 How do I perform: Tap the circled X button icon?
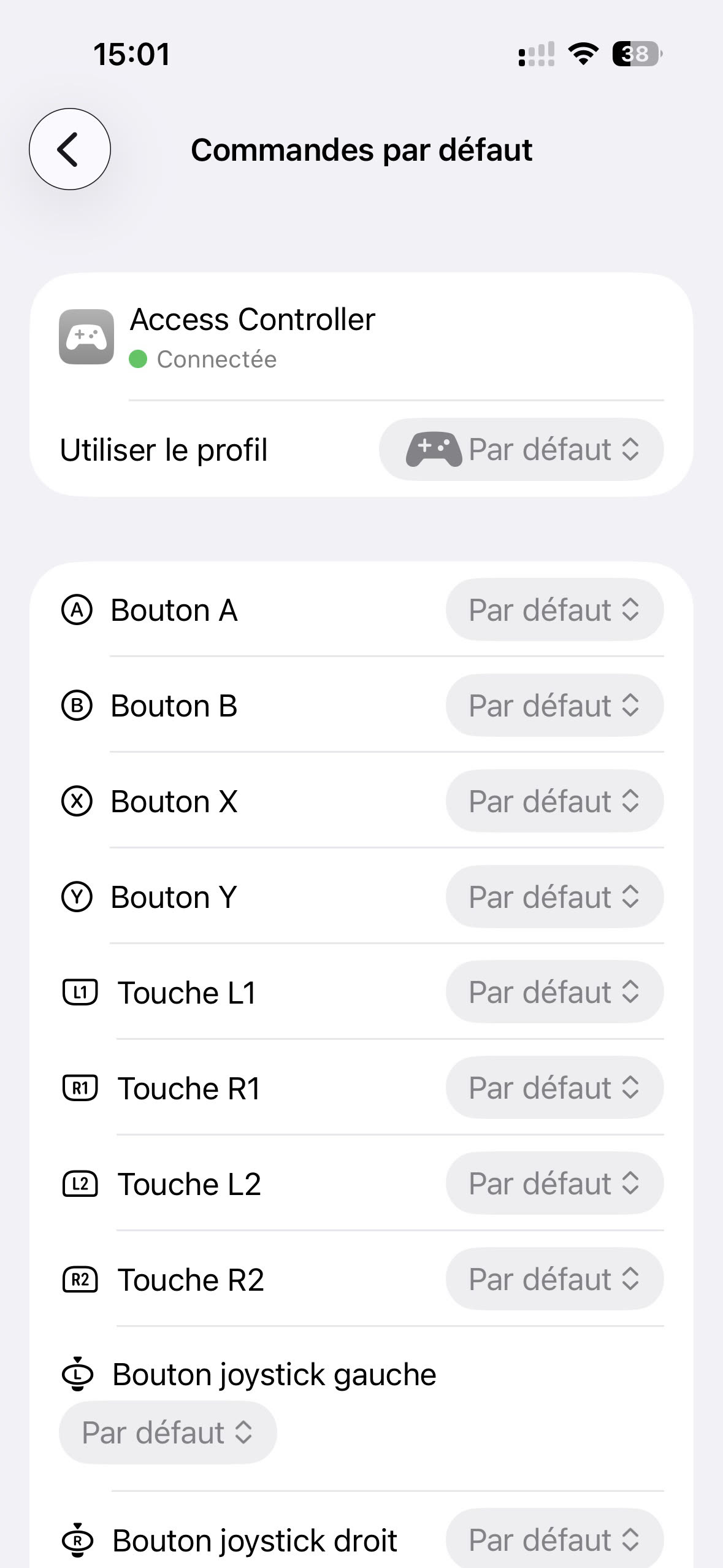(77, 801)
